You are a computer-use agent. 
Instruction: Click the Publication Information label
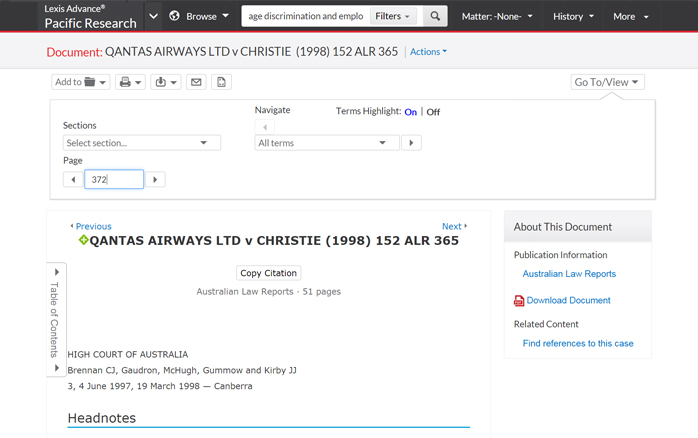point(560,255)
